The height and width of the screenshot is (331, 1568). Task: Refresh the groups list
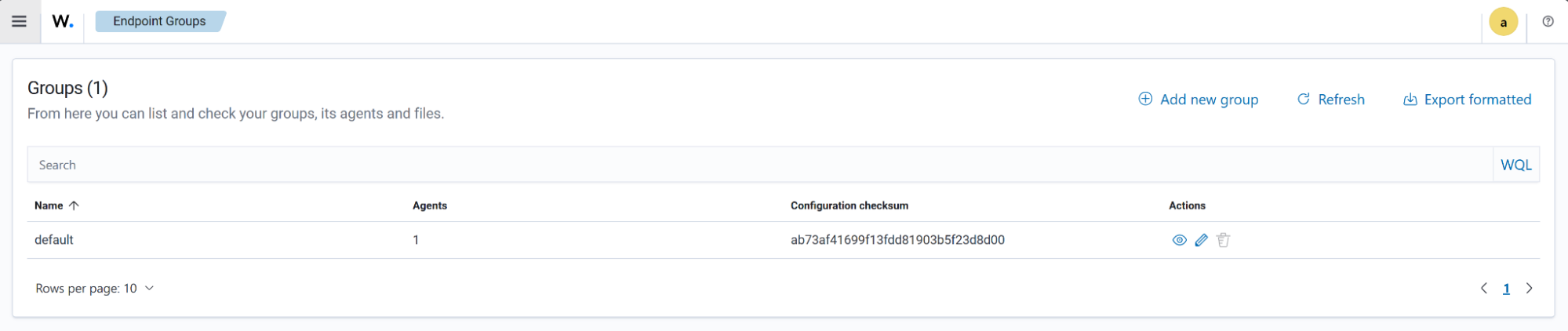(1331, 100)
